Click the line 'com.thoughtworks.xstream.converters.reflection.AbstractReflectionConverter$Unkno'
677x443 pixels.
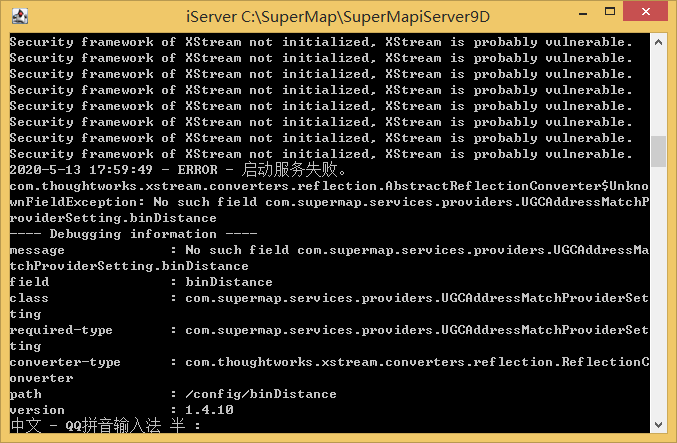pos(329,186)
